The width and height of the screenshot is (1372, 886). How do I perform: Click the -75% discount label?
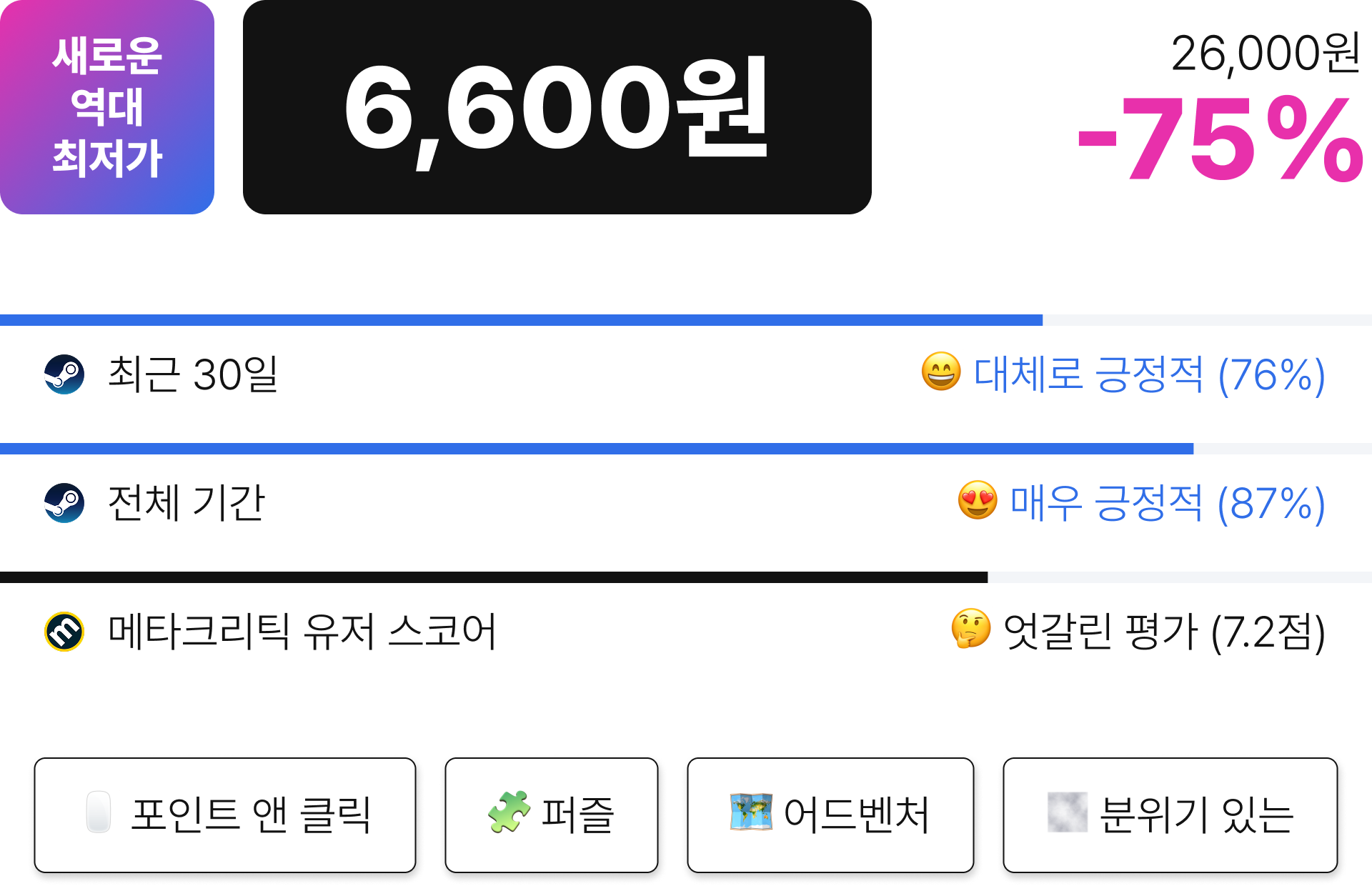coord(1221,139)
